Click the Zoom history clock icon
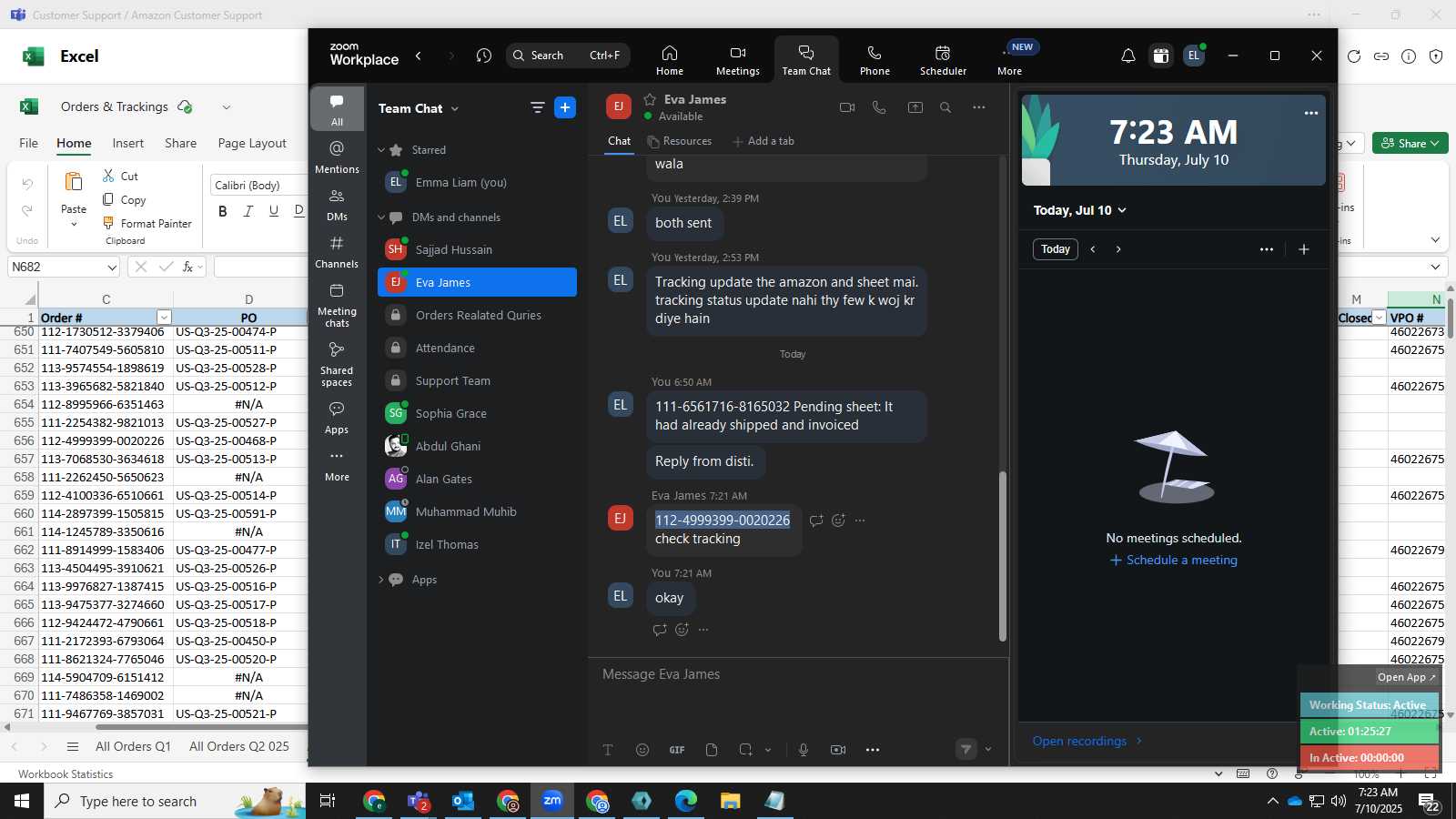 pyautogui.click(x=484, y=56)
